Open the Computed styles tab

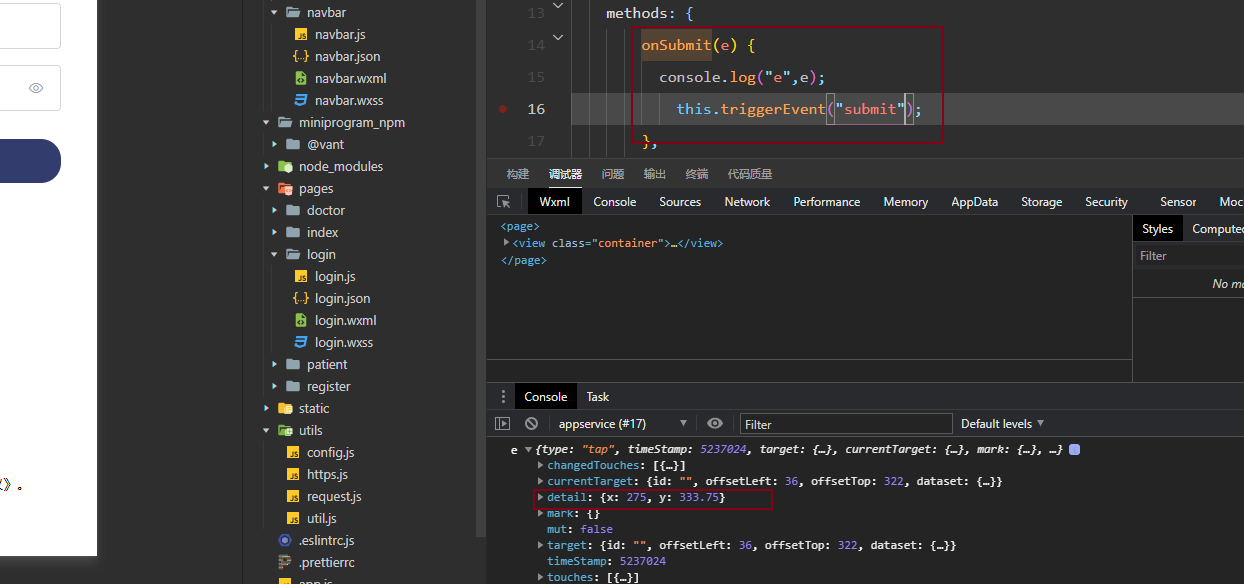[1216, 229]
